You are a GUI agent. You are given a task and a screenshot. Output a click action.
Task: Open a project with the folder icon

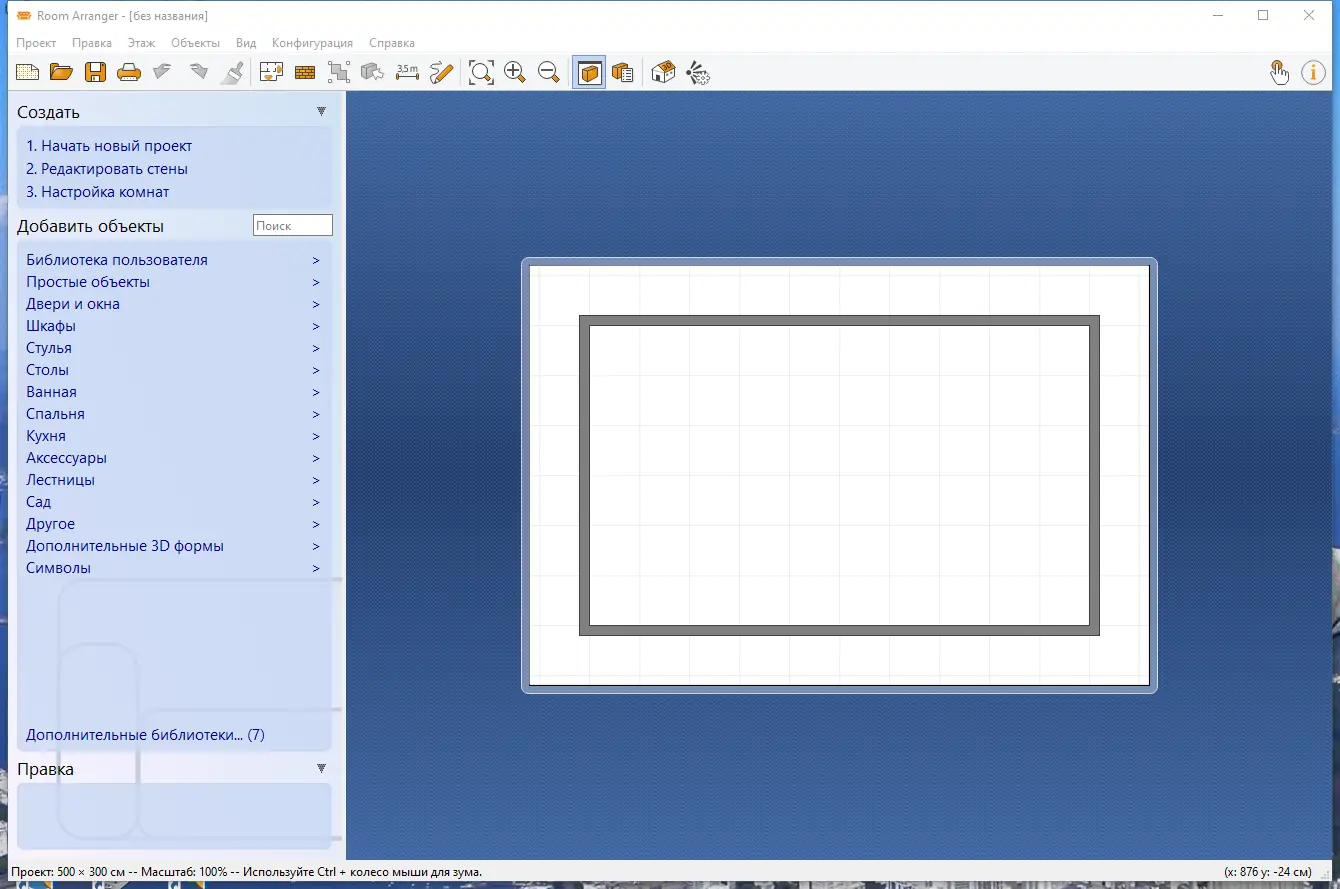point(61,72)
